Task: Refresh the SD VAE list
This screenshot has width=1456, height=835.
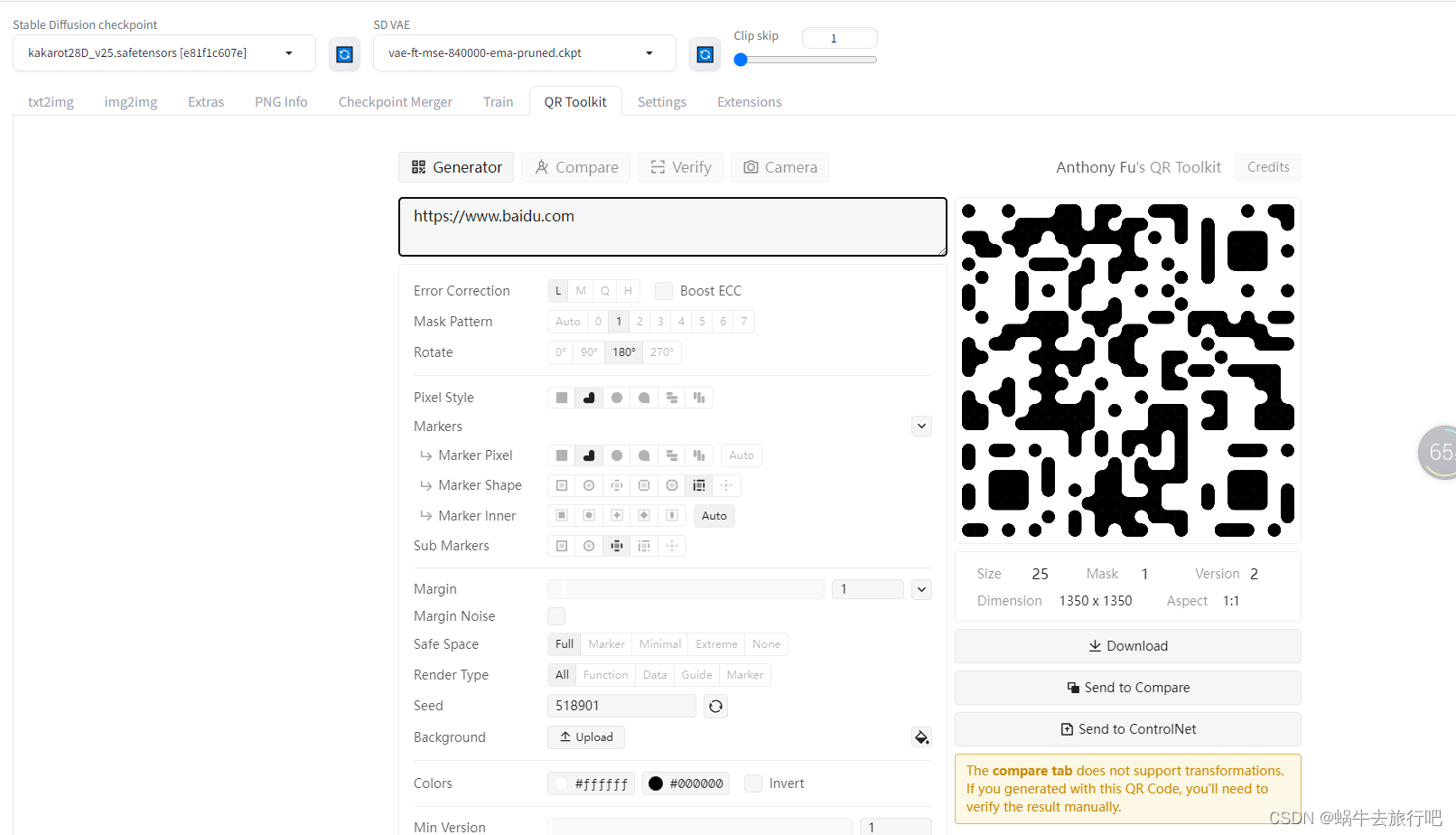Action: click(705, 54)
